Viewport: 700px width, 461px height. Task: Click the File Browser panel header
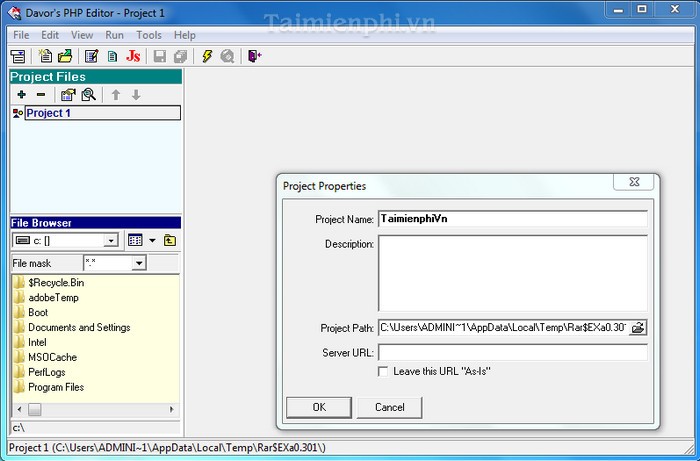[96, 223]
